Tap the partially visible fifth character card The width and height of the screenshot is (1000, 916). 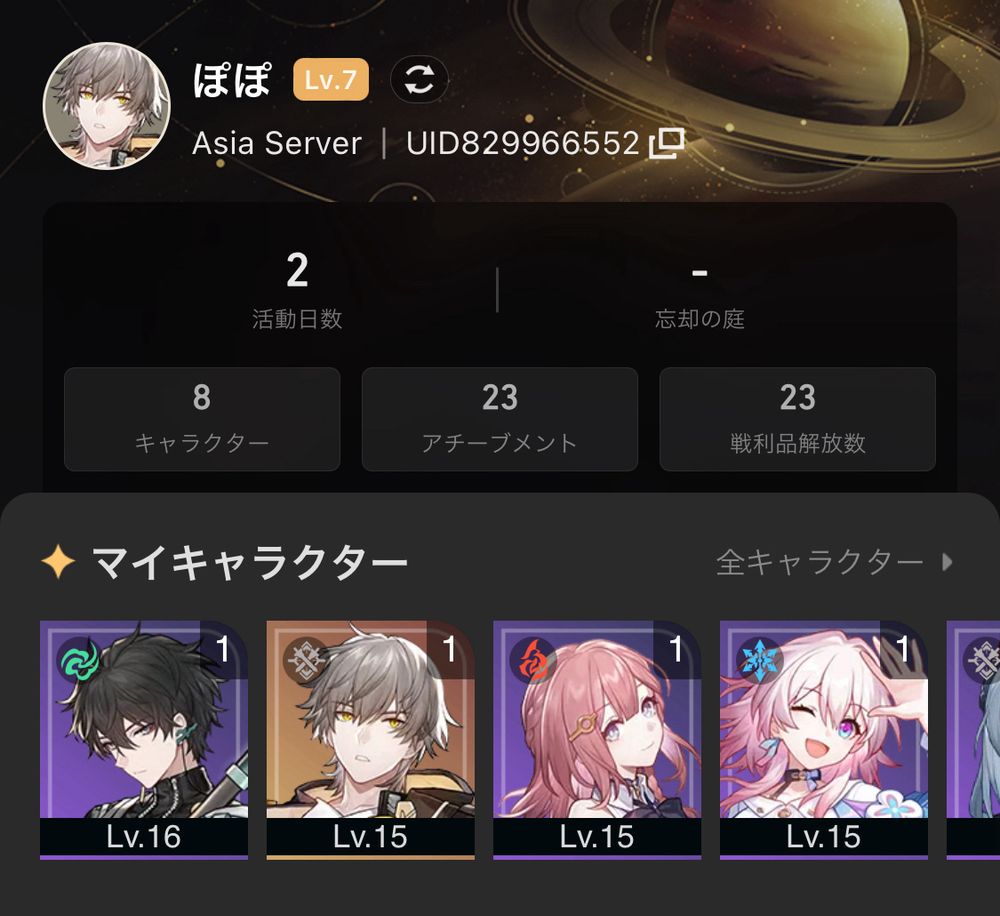coord(973,740)
